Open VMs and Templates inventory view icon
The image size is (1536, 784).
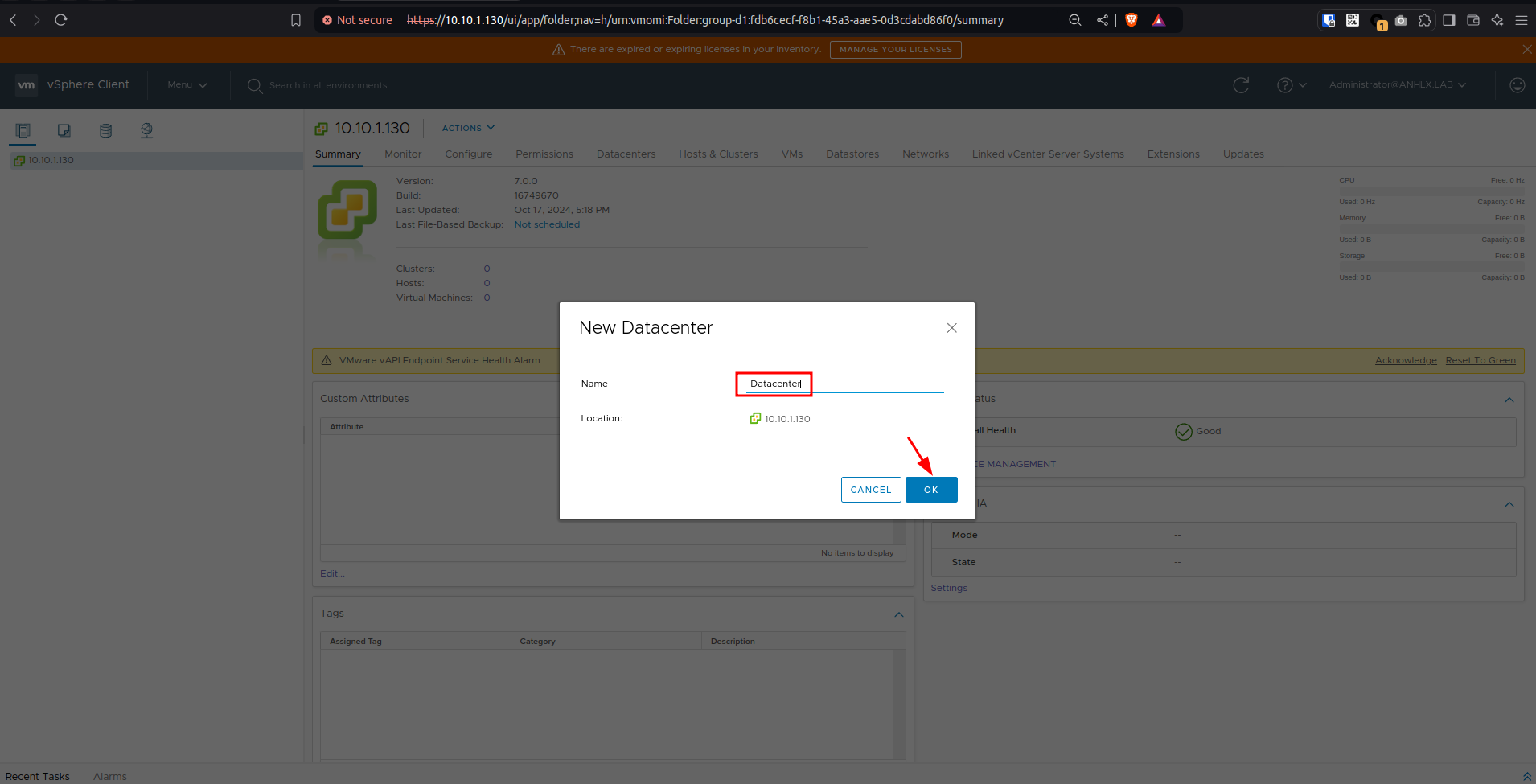[x=64, y=130]
